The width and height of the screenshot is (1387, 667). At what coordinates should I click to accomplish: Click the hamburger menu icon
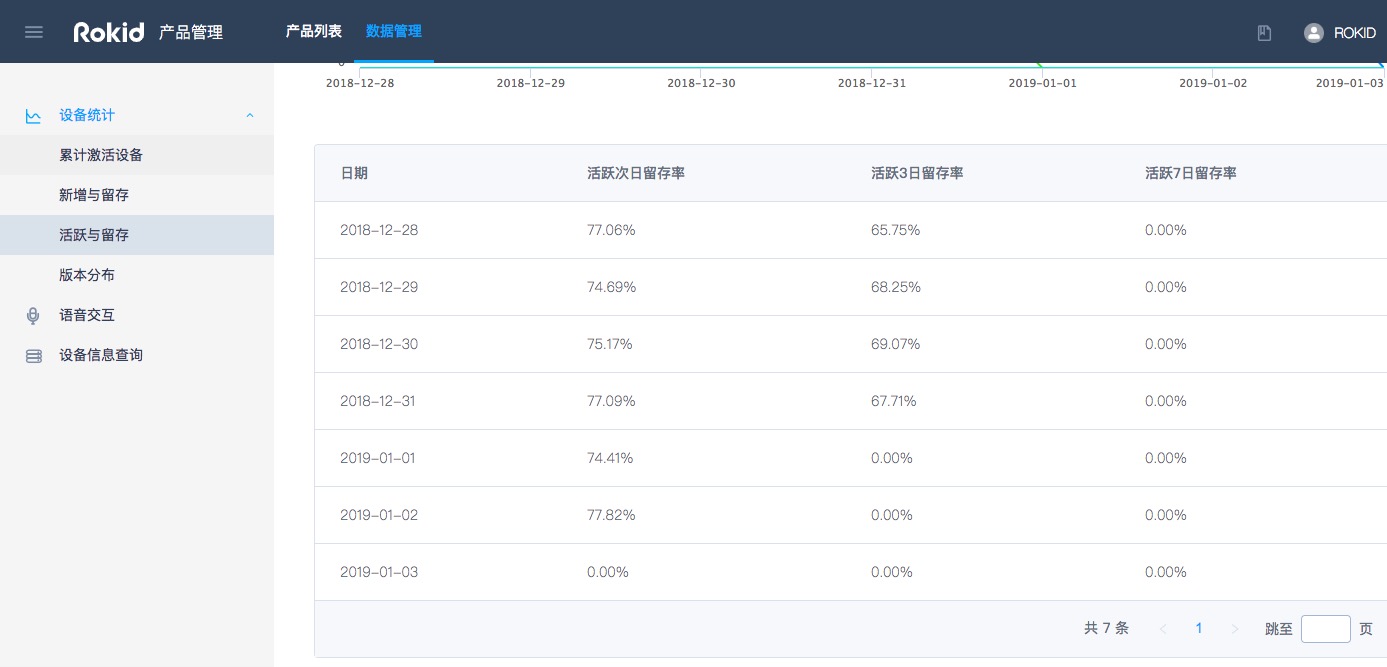34,32
